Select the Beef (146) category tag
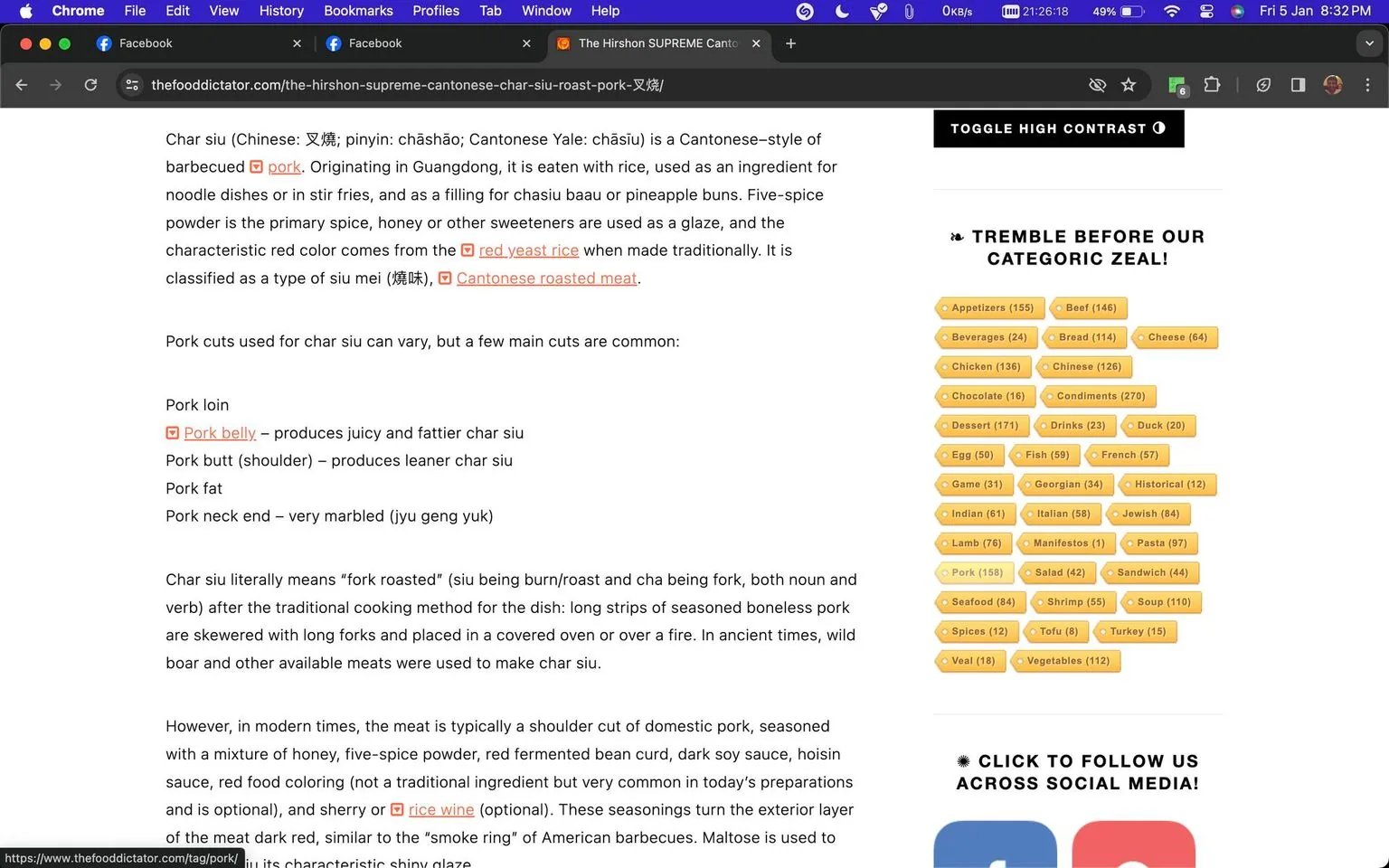 [x=1089, y=308]
